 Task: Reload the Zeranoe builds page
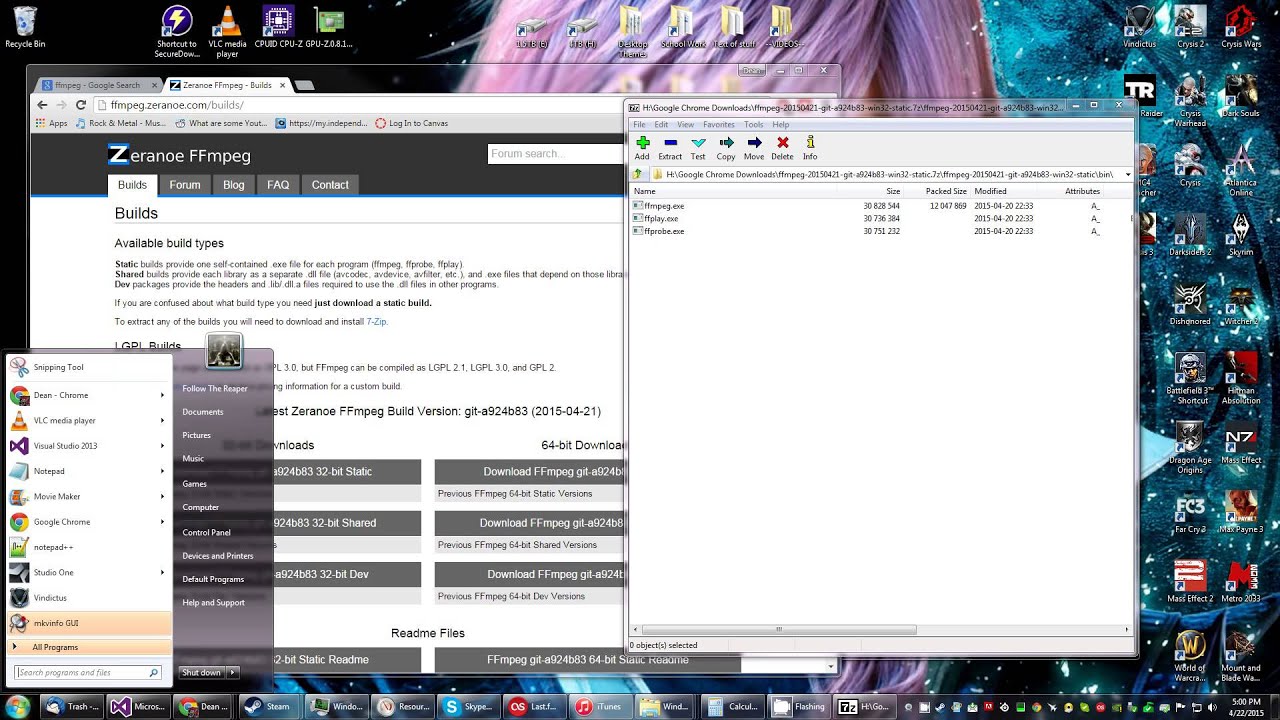point(81,105)
